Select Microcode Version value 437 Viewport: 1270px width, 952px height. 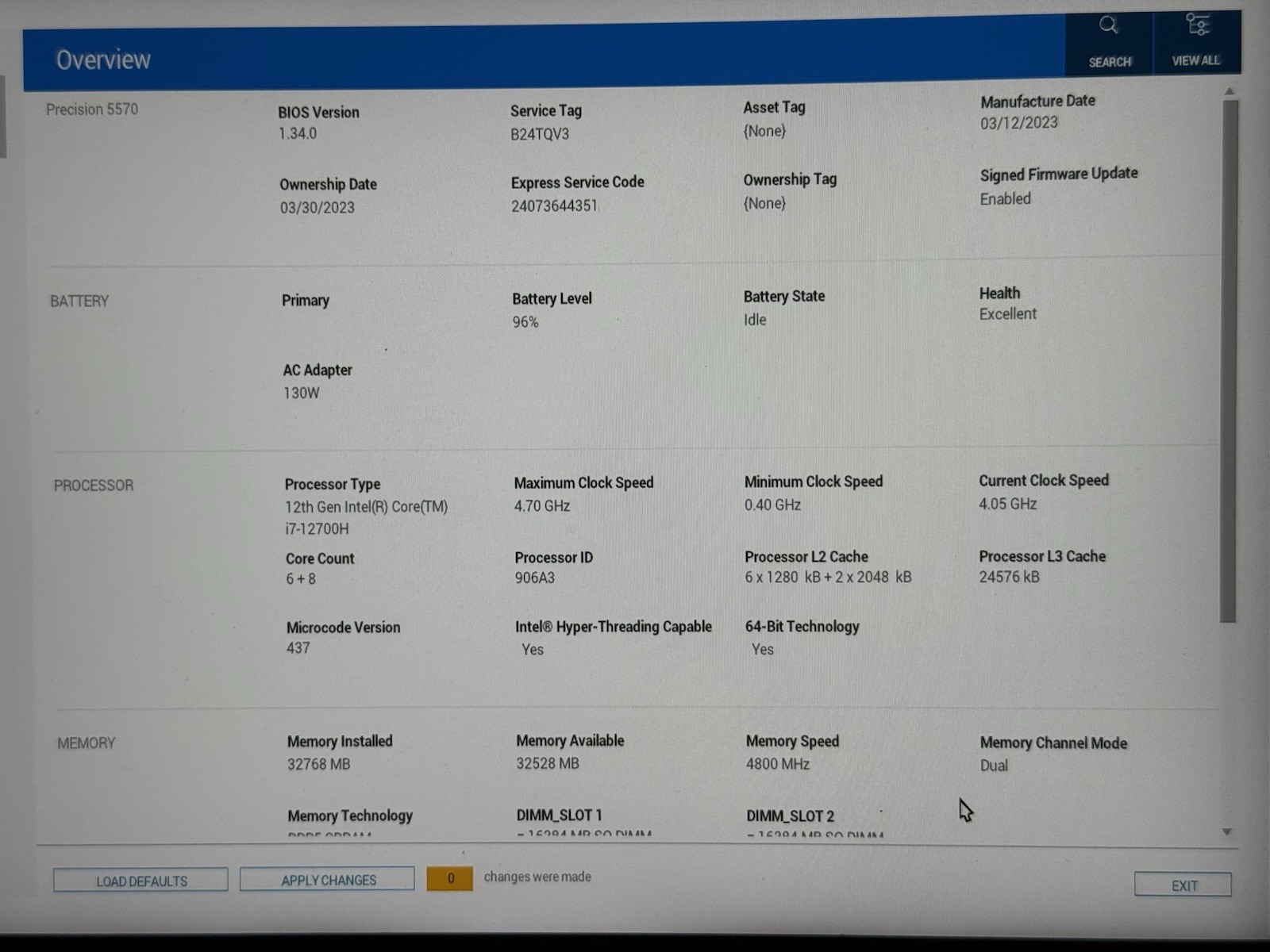[298, 648]
